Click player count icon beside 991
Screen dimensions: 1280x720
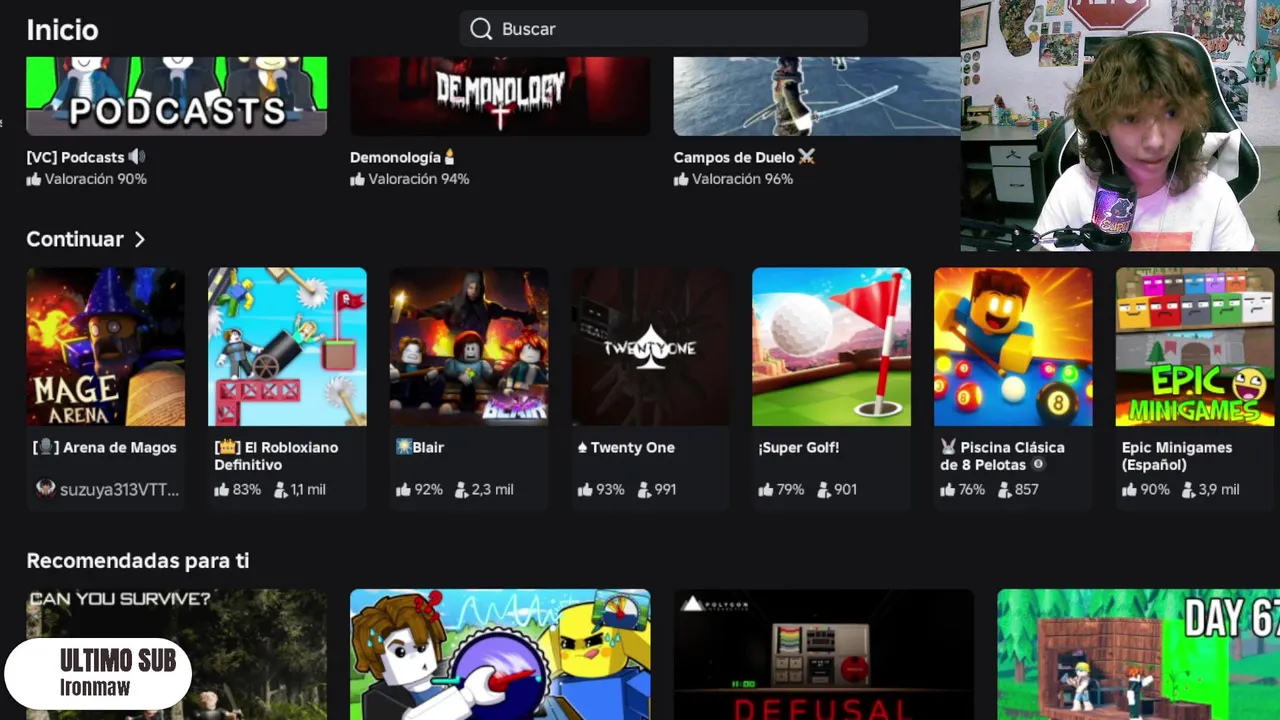pyautogui.click(x=644, y=490)
